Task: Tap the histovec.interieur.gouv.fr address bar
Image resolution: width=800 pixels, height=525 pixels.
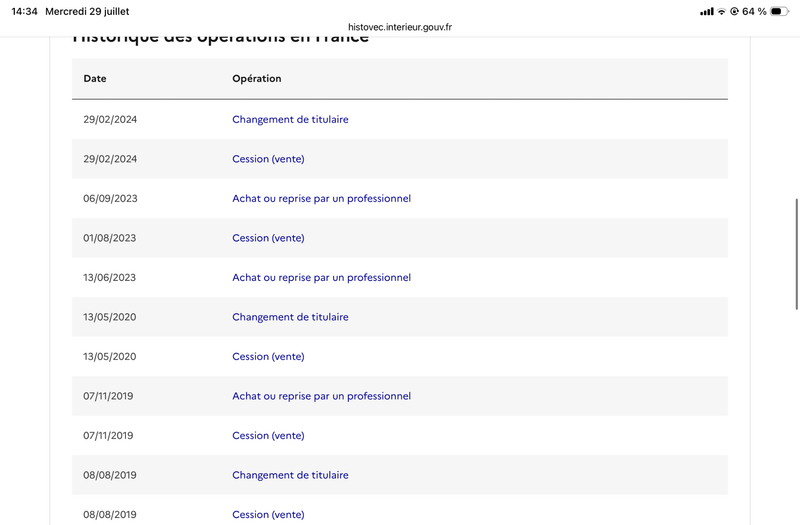Action: [399, 27]
